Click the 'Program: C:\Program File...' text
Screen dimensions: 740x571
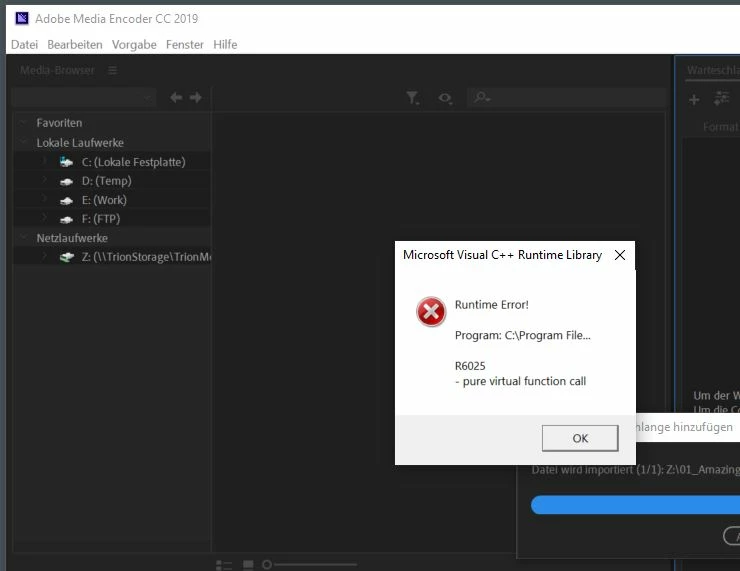tap(522, 336)
